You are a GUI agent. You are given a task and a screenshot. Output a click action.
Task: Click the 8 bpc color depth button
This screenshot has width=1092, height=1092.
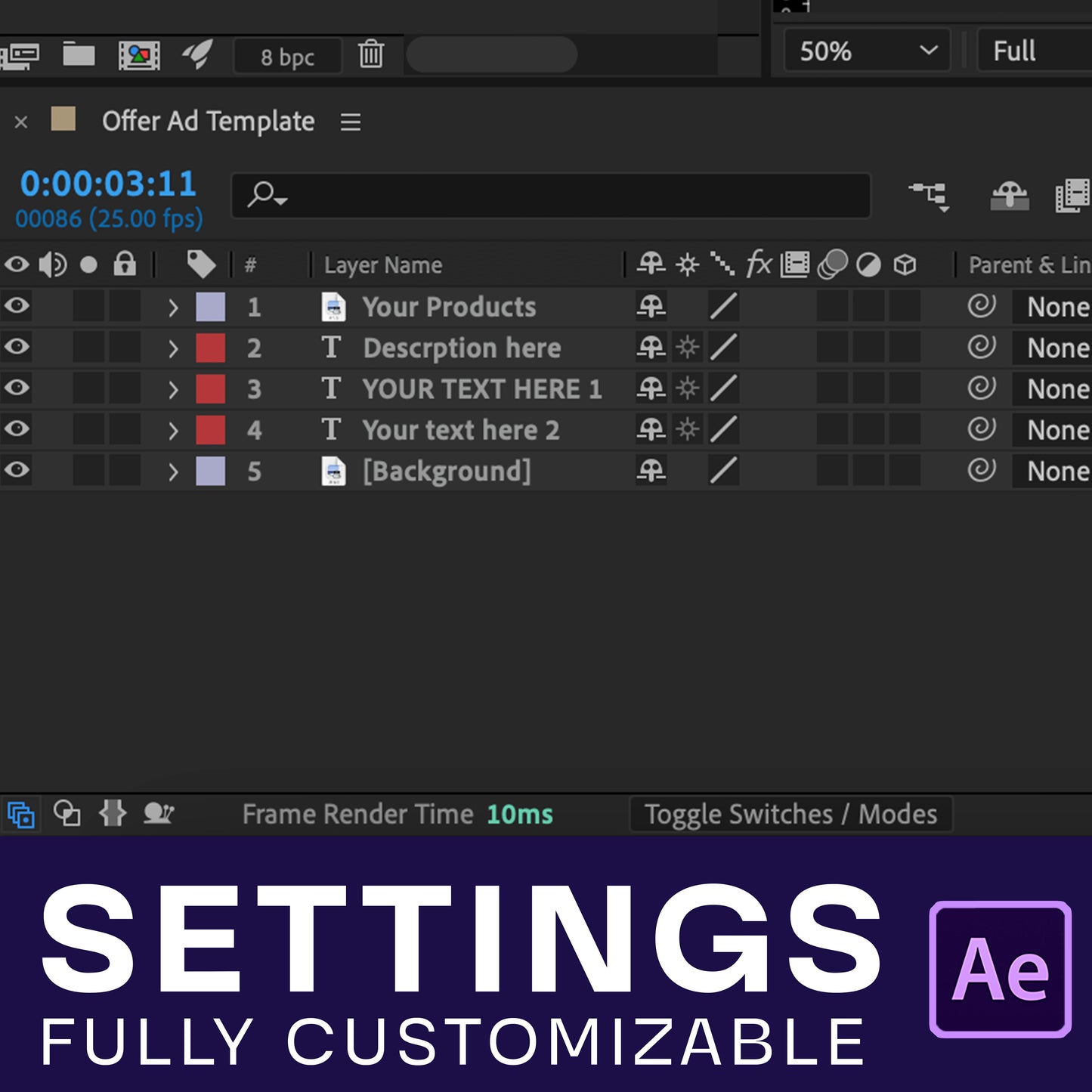[x=287, y=57]
